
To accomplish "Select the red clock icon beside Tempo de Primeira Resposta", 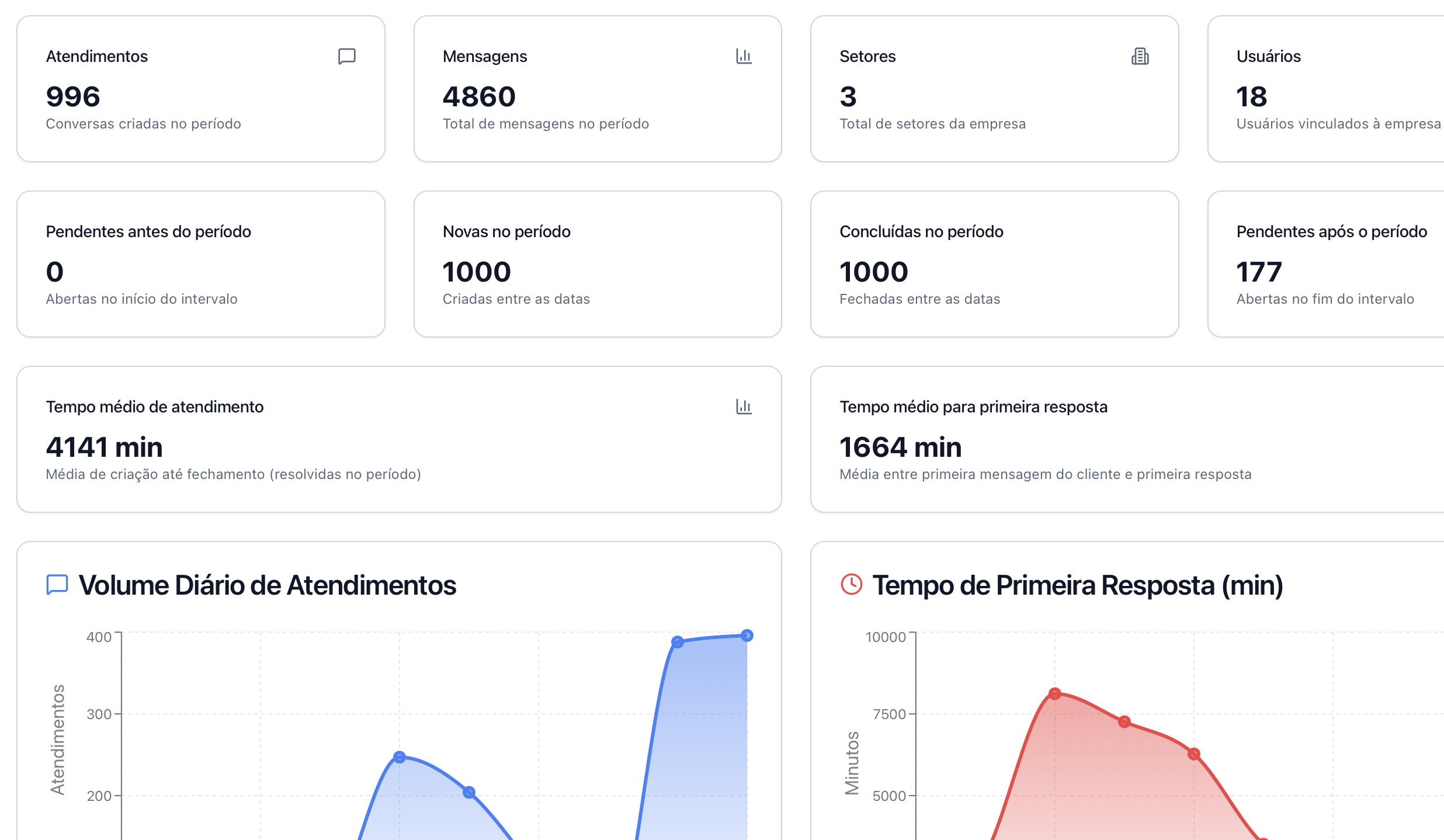I will tap(851, 584).
